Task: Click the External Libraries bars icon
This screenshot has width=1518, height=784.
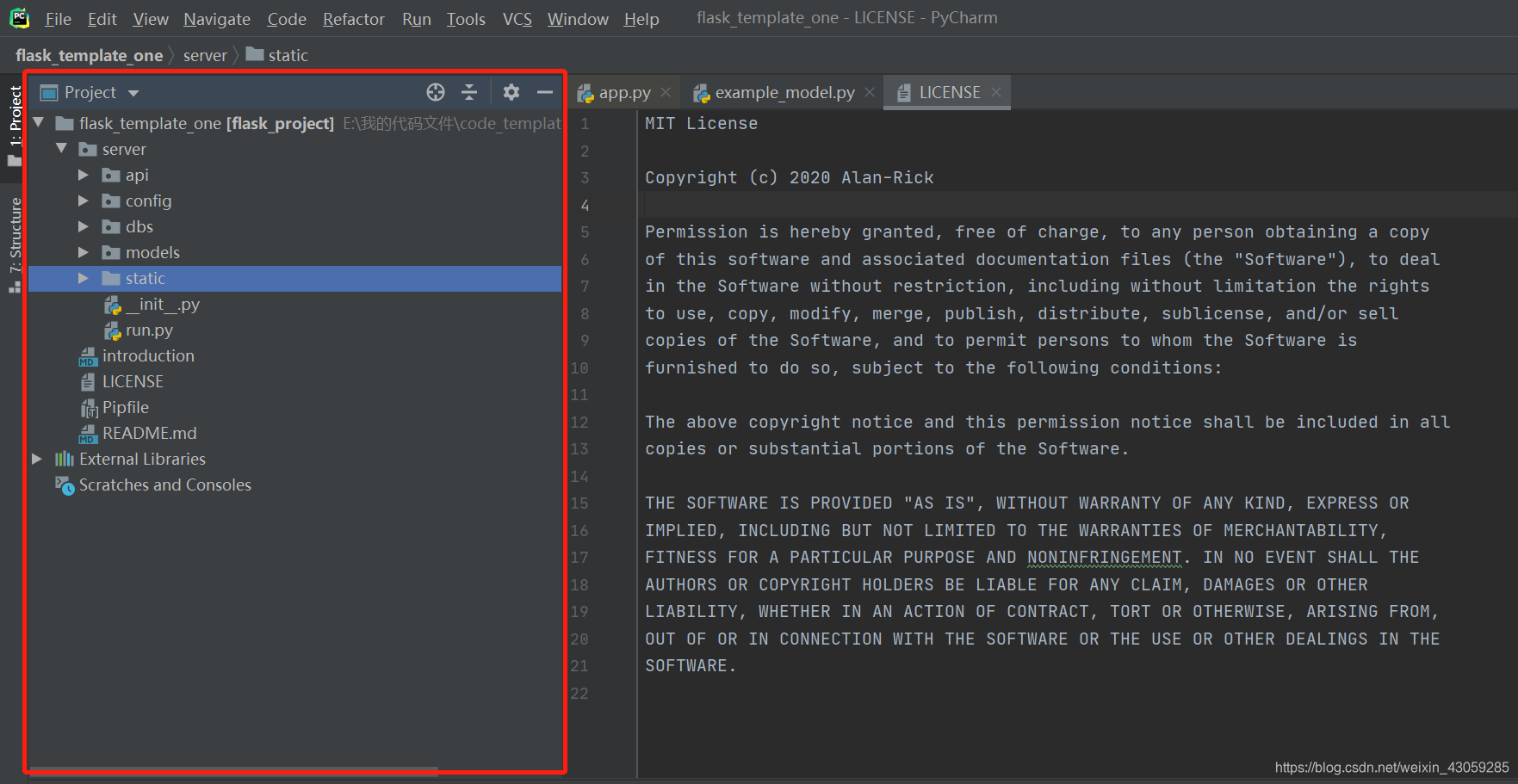Action: coord(65,460)
